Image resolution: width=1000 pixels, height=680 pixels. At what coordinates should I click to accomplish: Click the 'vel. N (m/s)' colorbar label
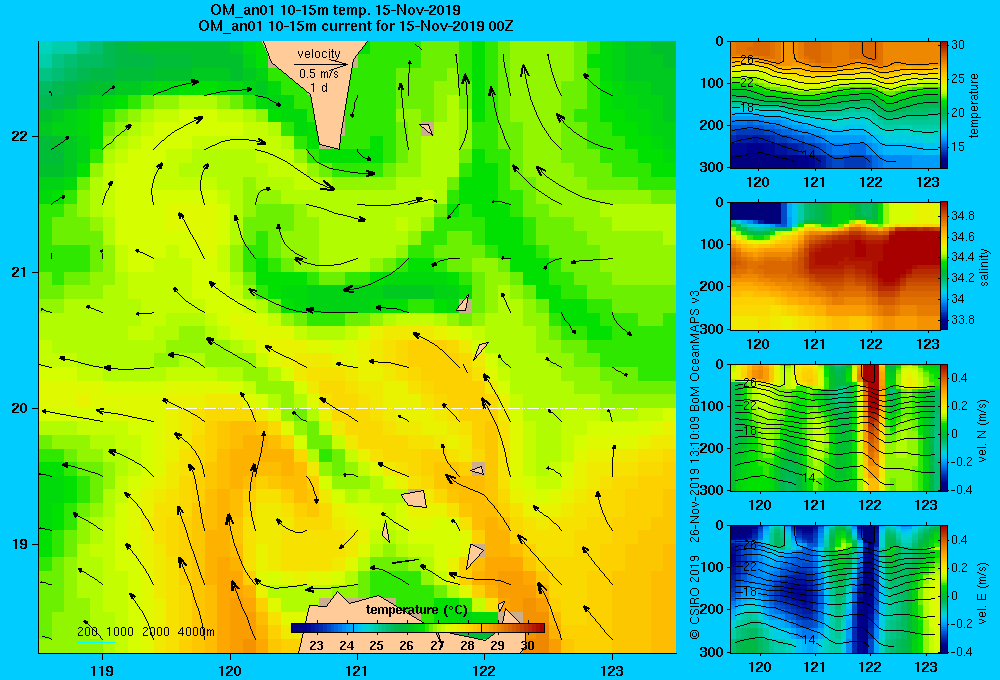tap(982, 430)
